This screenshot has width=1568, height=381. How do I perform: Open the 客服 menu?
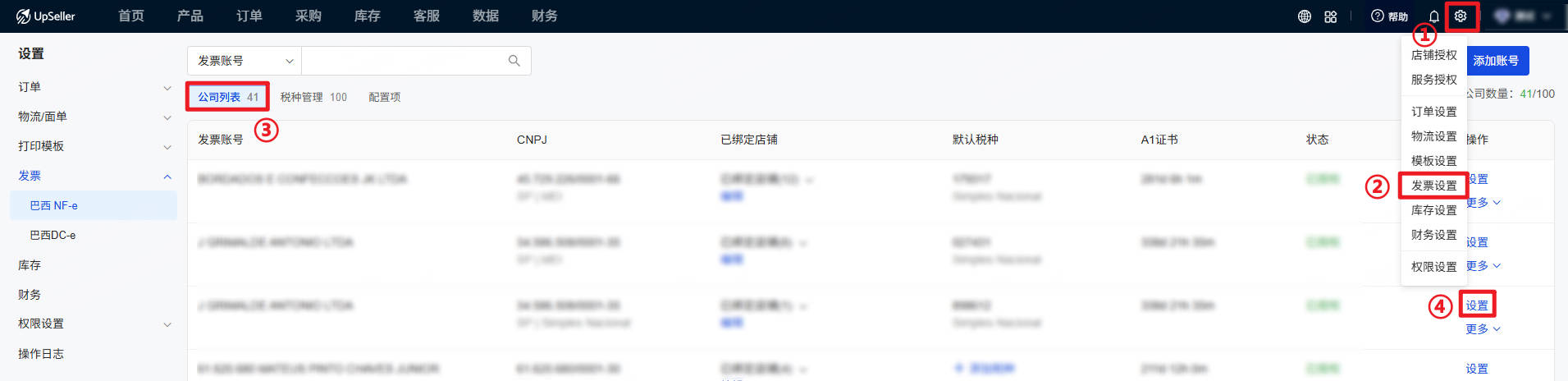click(x=427, y=16)
